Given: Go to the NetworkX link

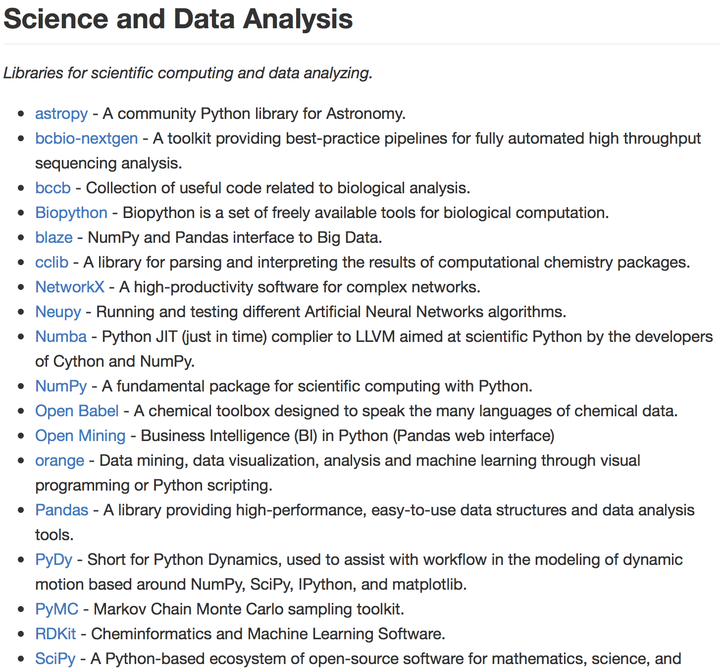Looking at the screenshot, I should [69, 287].
